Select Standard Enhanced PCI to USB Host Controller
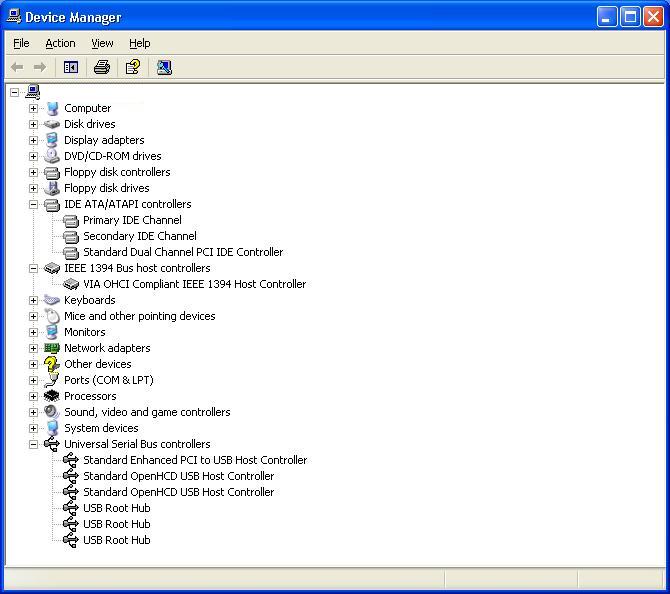670x594 pixels. (195, 460)
